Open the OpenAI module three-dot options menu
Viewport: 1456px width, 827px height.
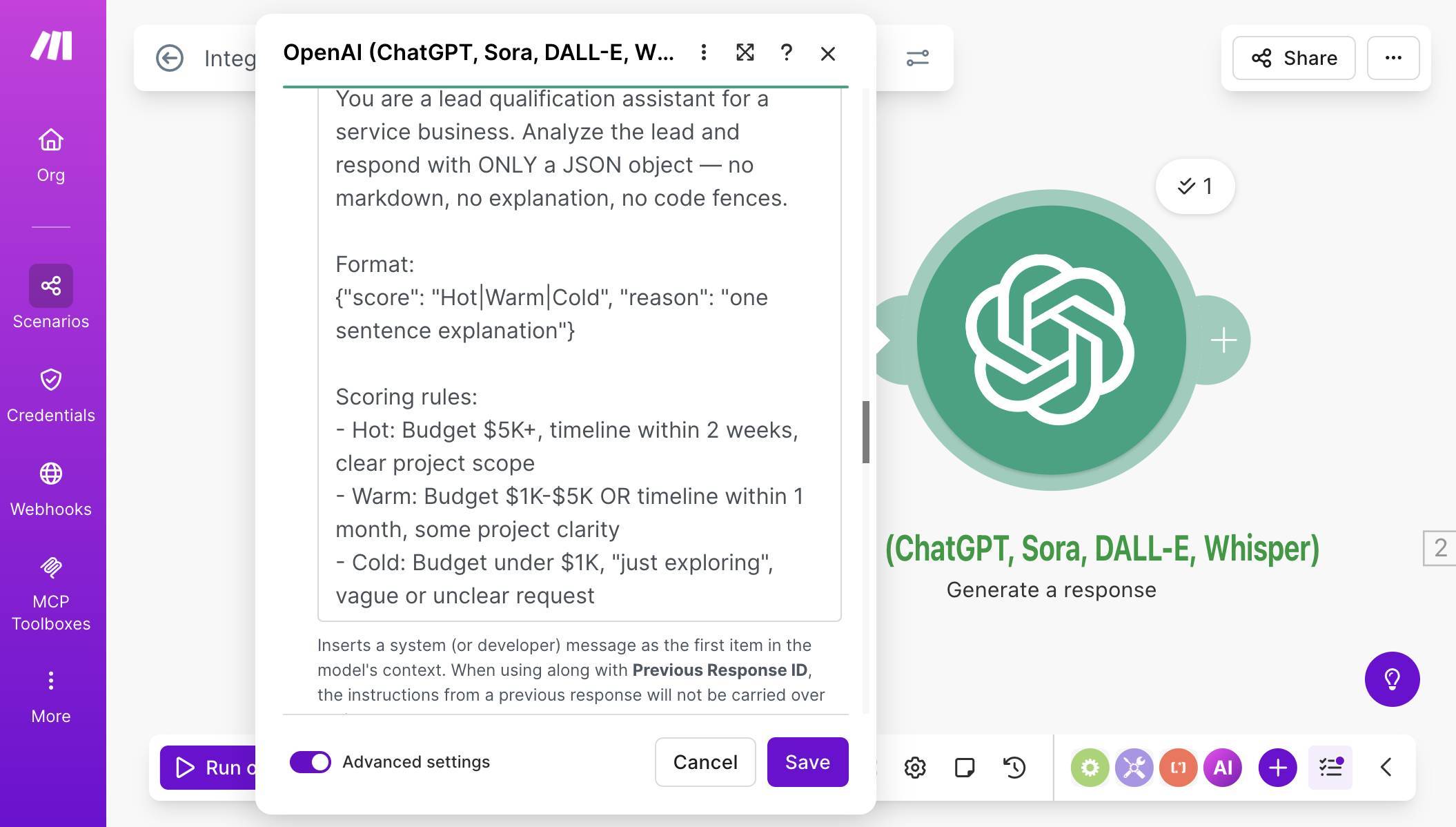[704, 52]
